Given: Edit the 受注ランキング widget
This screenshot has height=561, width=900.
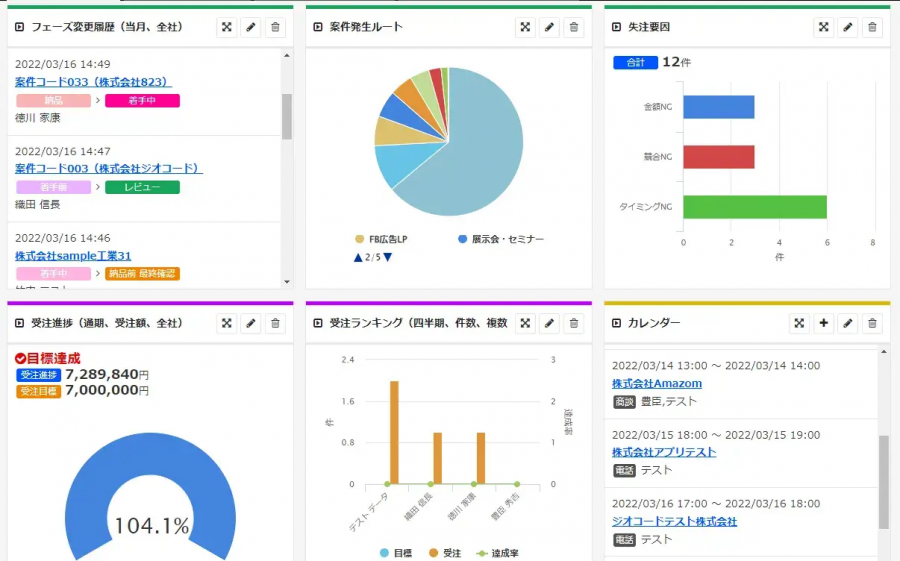Looking at the screenshot, I should coord(549,323).
